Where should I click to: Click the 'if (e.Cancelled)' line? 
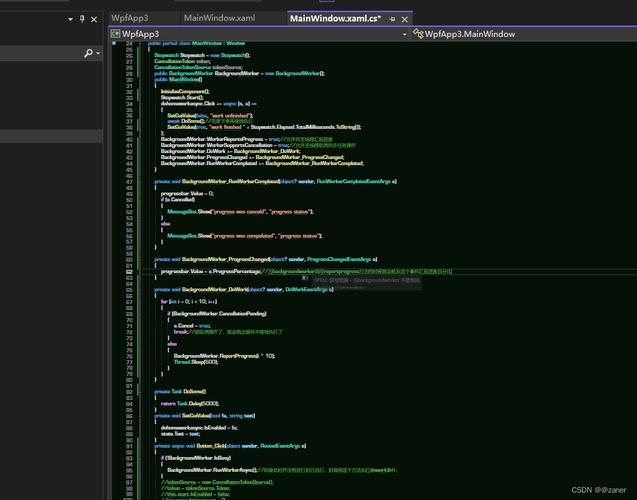178,199
